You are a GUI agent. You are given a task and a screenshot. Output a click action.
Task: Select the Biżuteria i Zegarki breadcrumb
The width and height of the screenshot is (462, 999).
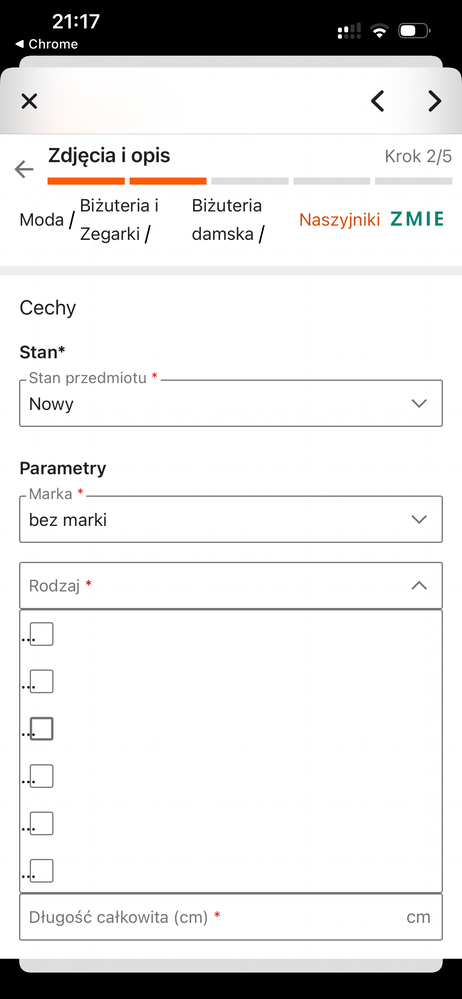pos(119,220)
